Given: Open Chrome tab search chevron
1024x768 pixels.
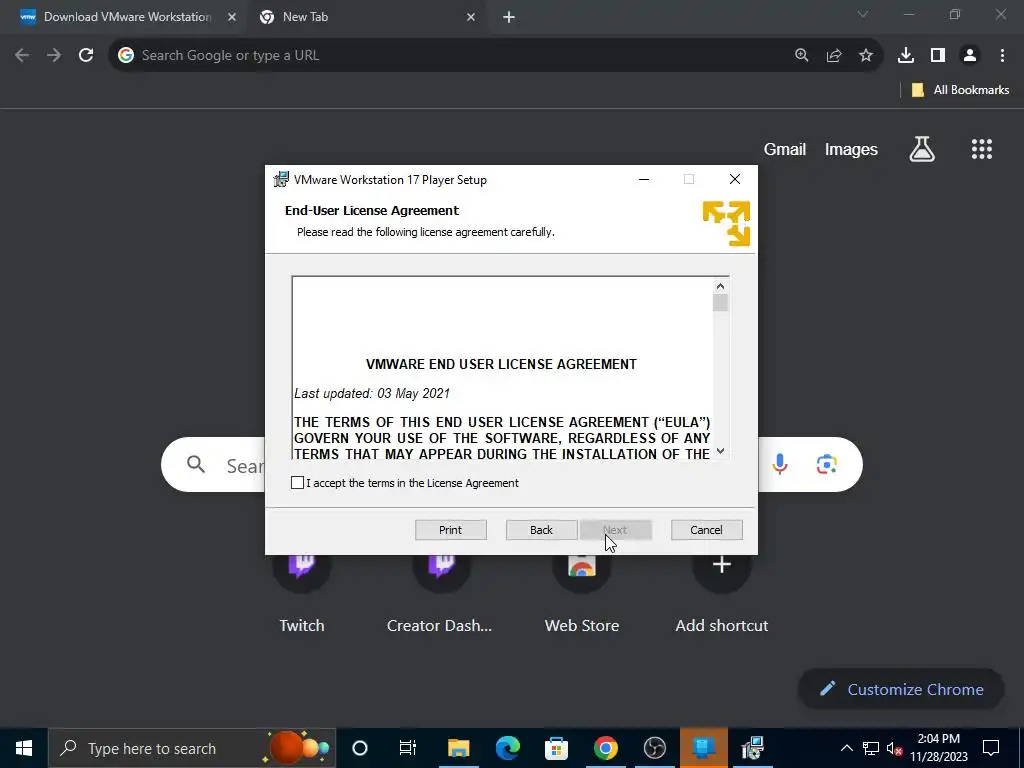Looking at the screenshot, I should tap(863, 14).
